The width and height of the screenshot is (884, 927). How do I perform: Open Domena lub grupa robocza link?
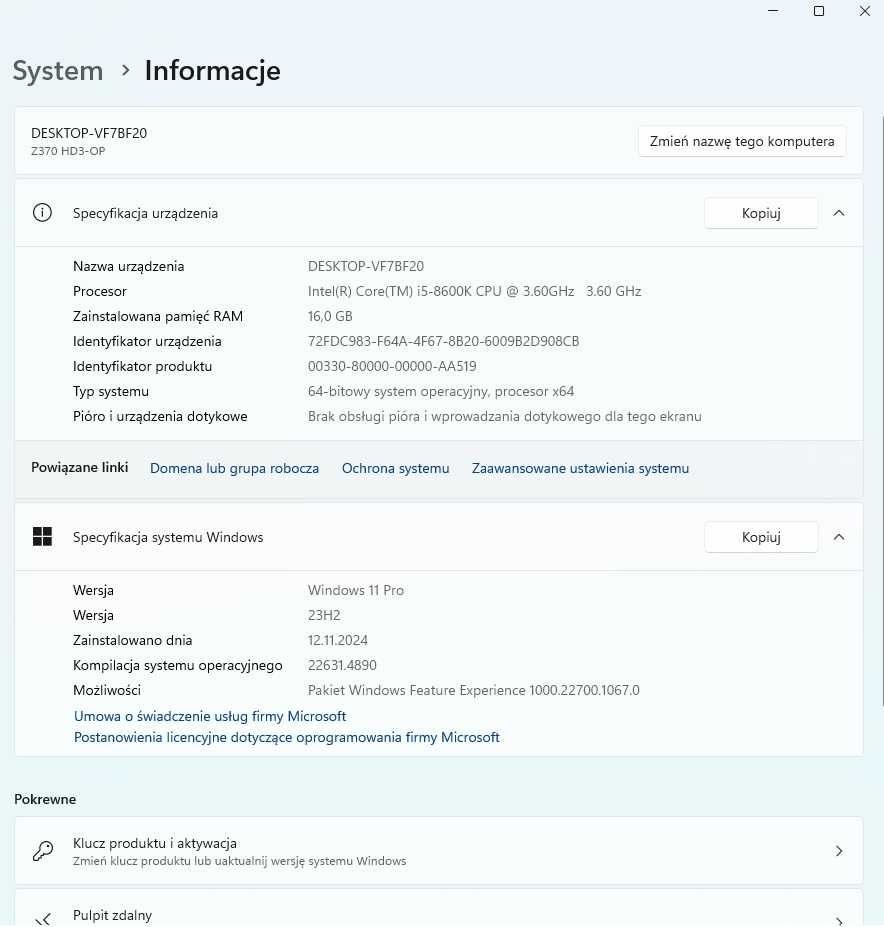(234, 468)
